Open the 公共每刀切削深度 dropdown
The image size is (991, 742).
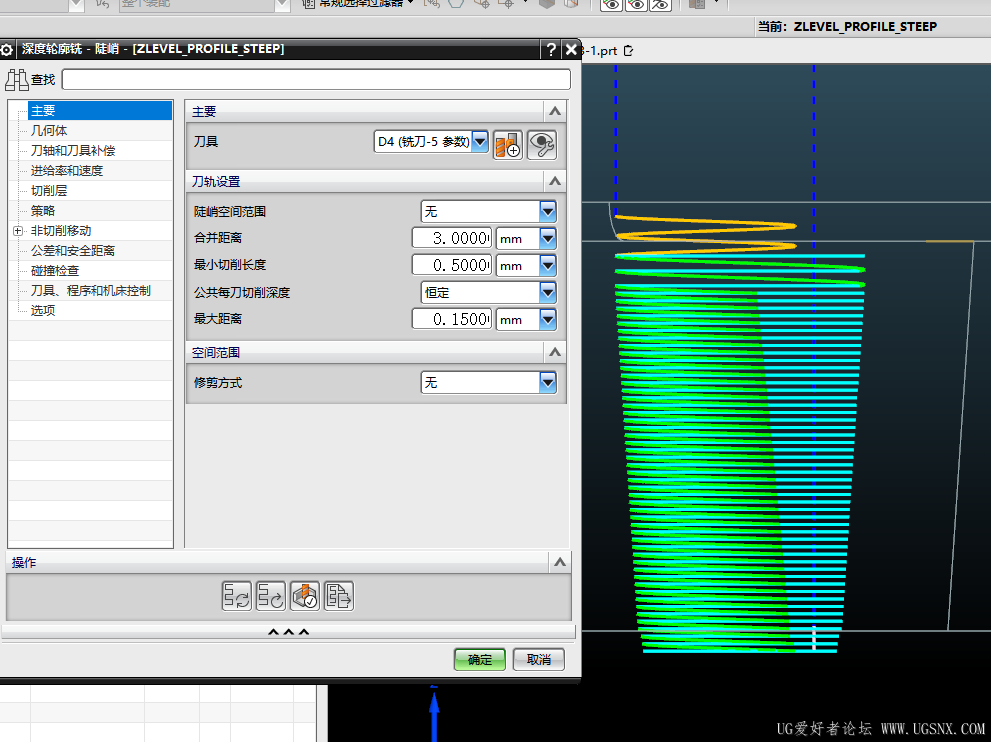[x=547, y=292]
